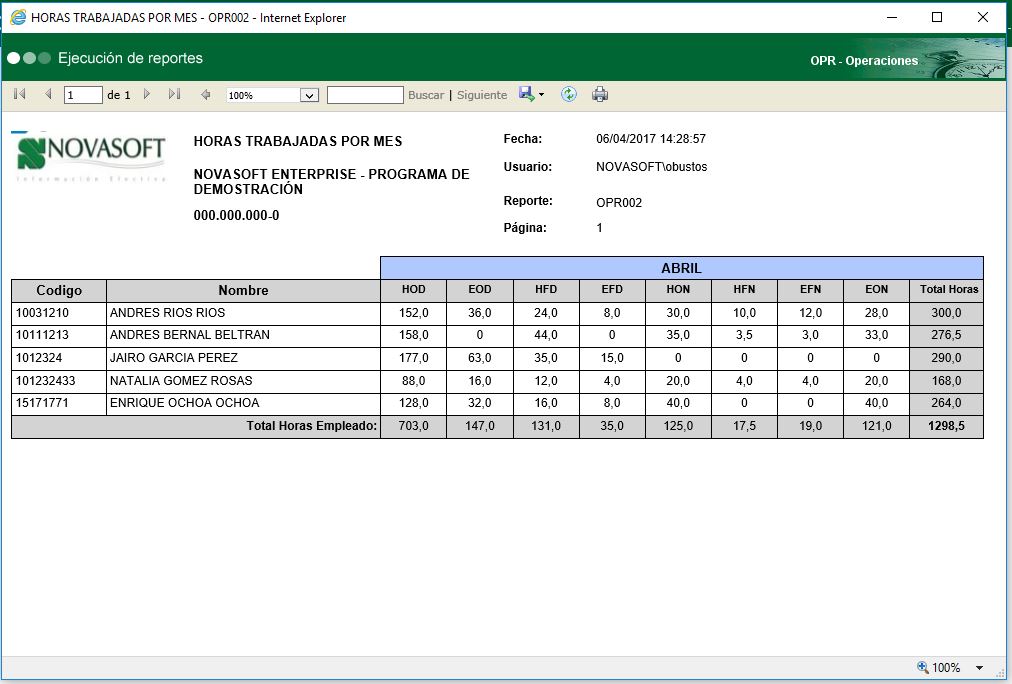Click the HFD column header
The width and height of the screenshot is (1012, 684).
546,290
